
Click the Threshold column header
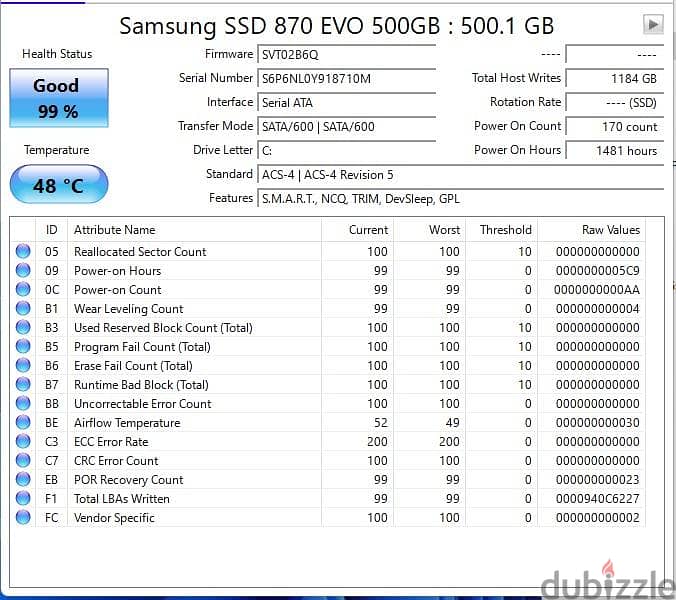coord(501,230)
